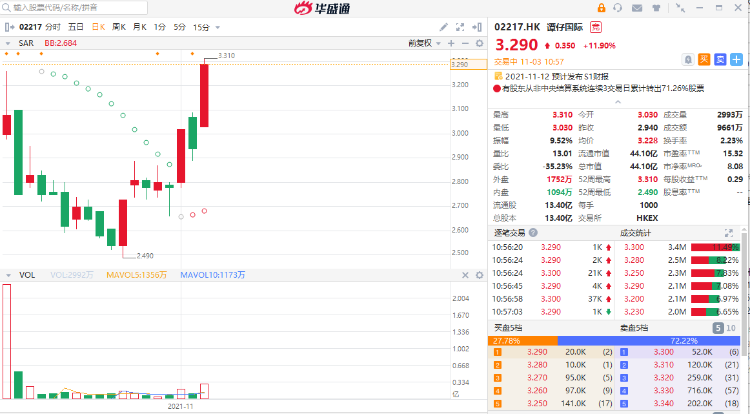Open VOL indicator dropdown arrow
The height and width of the screenshot is (414, 750).
[8, 275]
